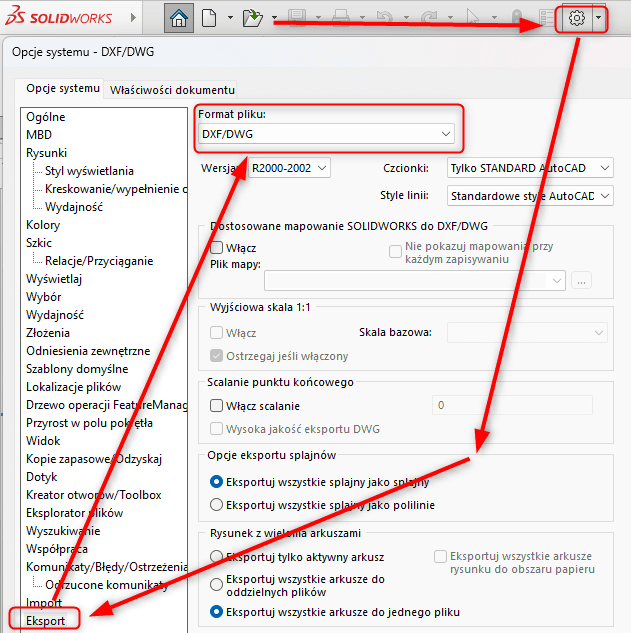Screen dimensions: 631x633
Task: Enable the Włącz scalanie checkbox
Action: (217, 406)
